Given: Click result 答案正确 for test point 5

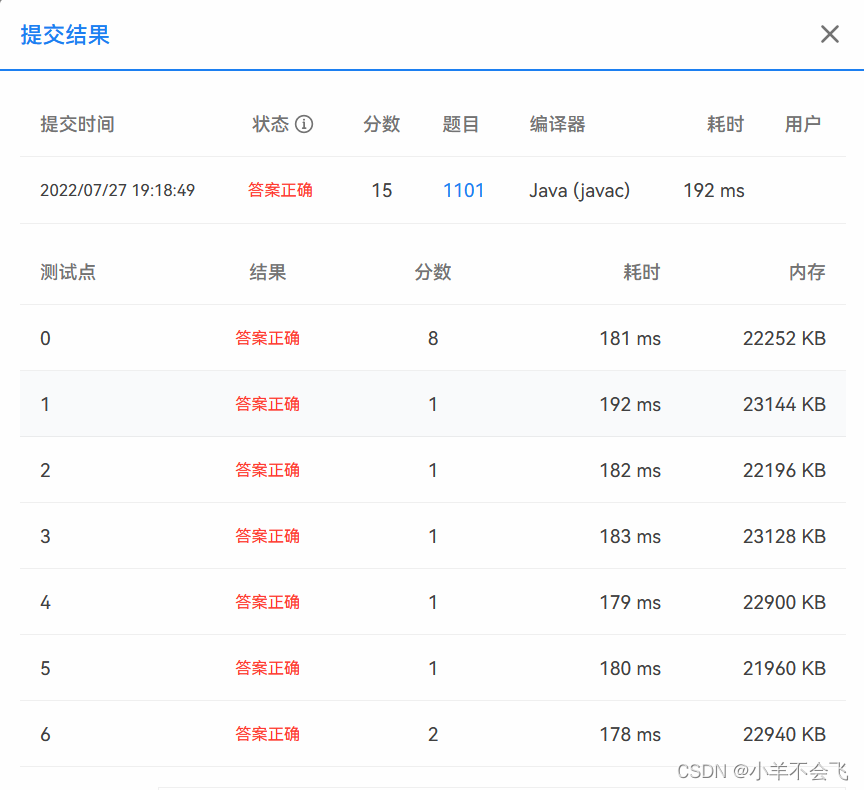Looking at the screenshot, I should click(267, 668).
